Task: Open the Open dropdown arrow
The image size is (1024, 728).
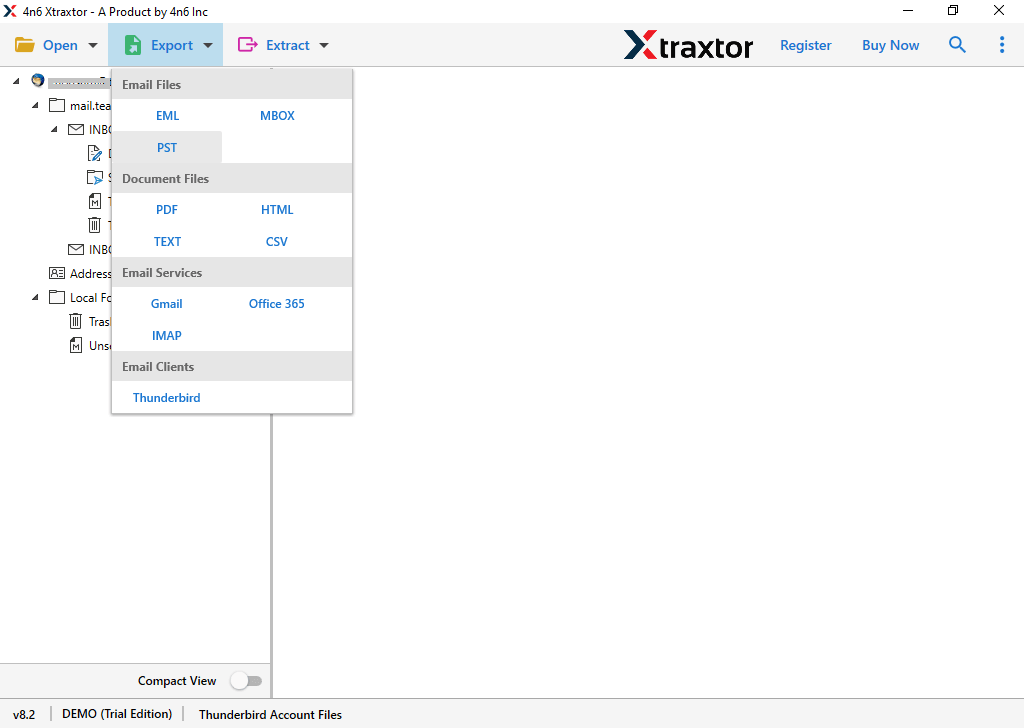Action: click(93, 45)
